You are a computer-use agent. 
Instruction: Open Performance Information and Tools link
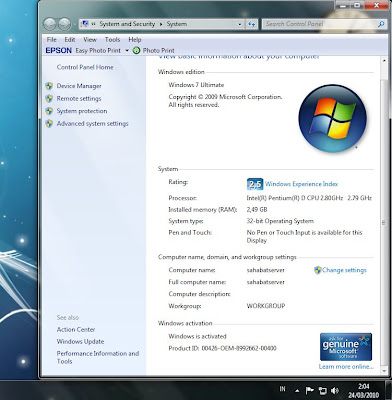tap(98, 357)
